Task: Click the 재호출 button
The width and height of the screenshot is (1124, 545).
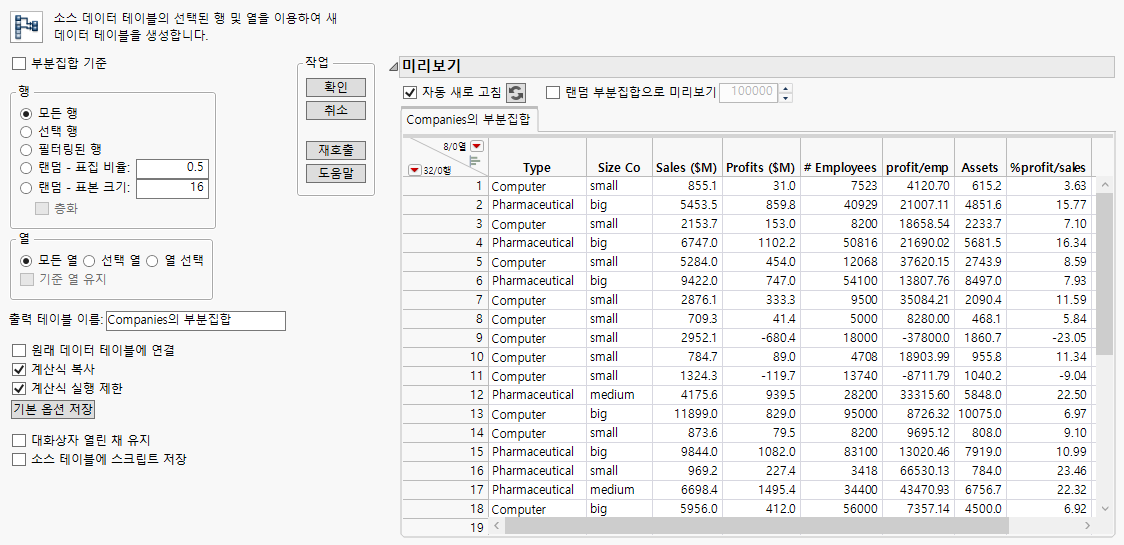Action: click(335, 150)
